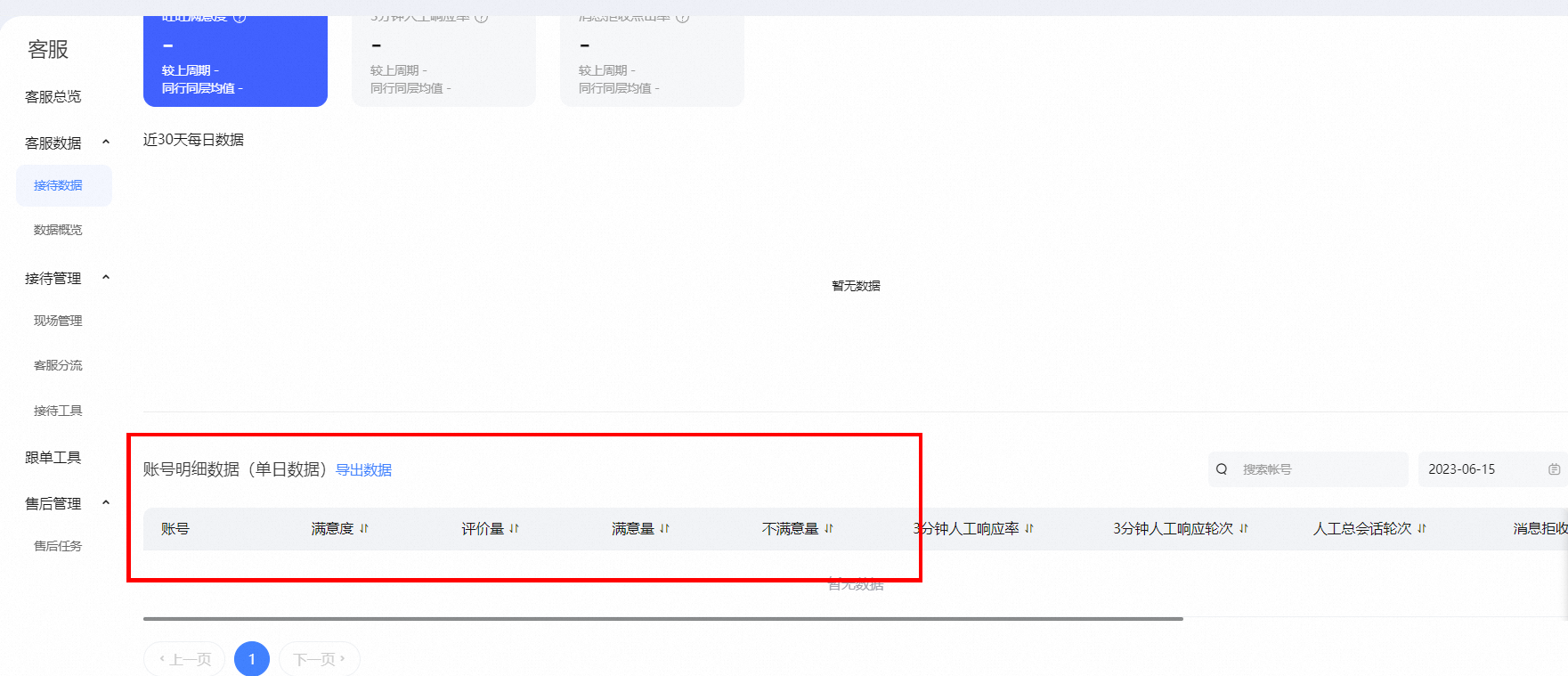Select page 1 in pagination
Screen dimensions: 1568x676
(x=252, y=659)
